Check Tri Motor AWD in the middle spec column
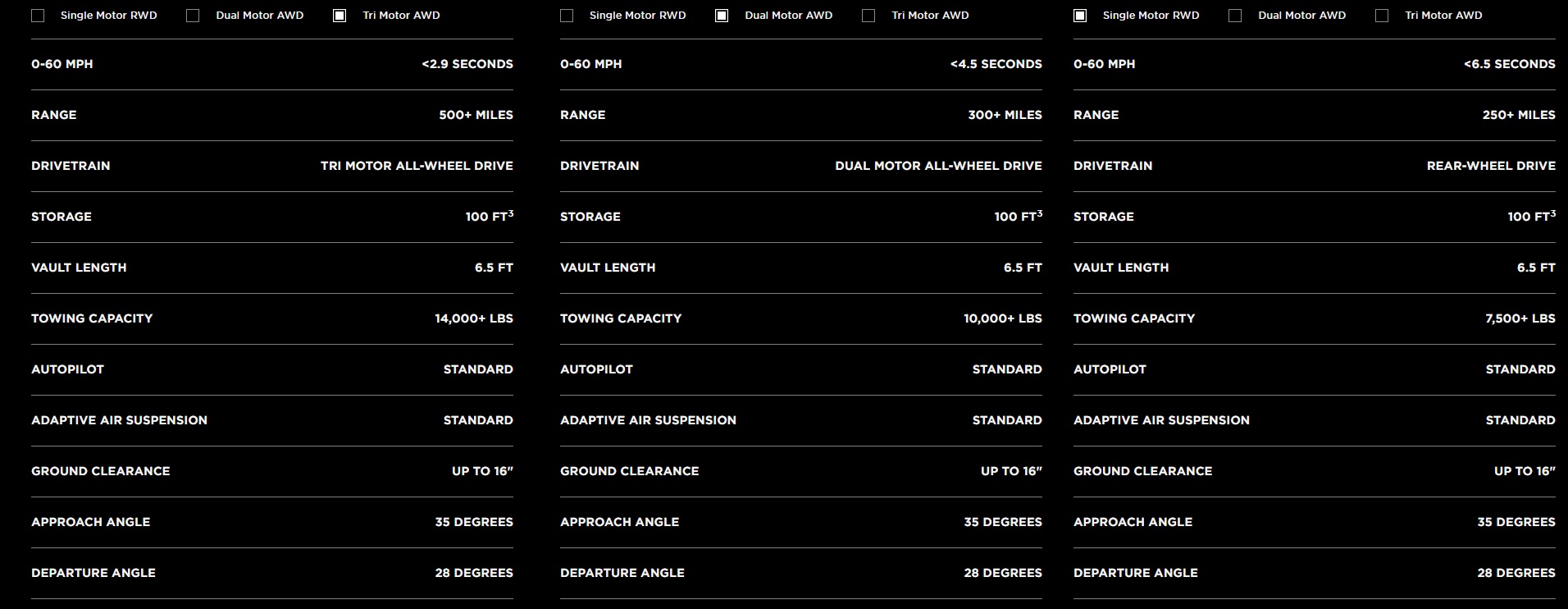1568x609 pixels. coord(868,16)
